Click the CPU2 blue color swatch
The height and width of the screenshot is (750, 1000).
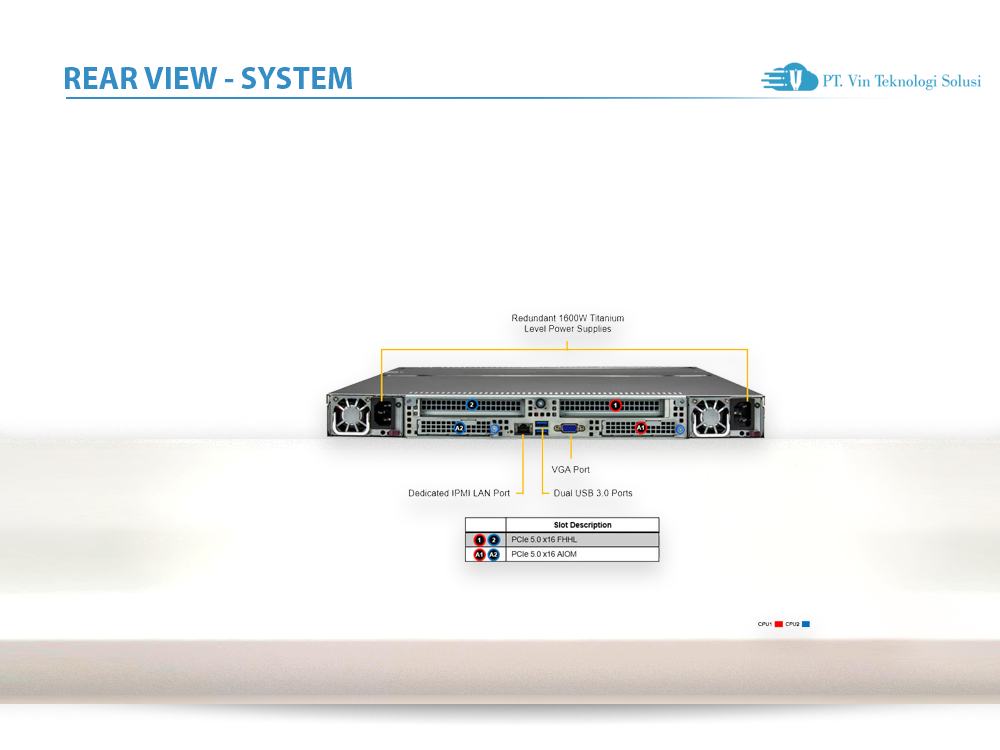806,624
